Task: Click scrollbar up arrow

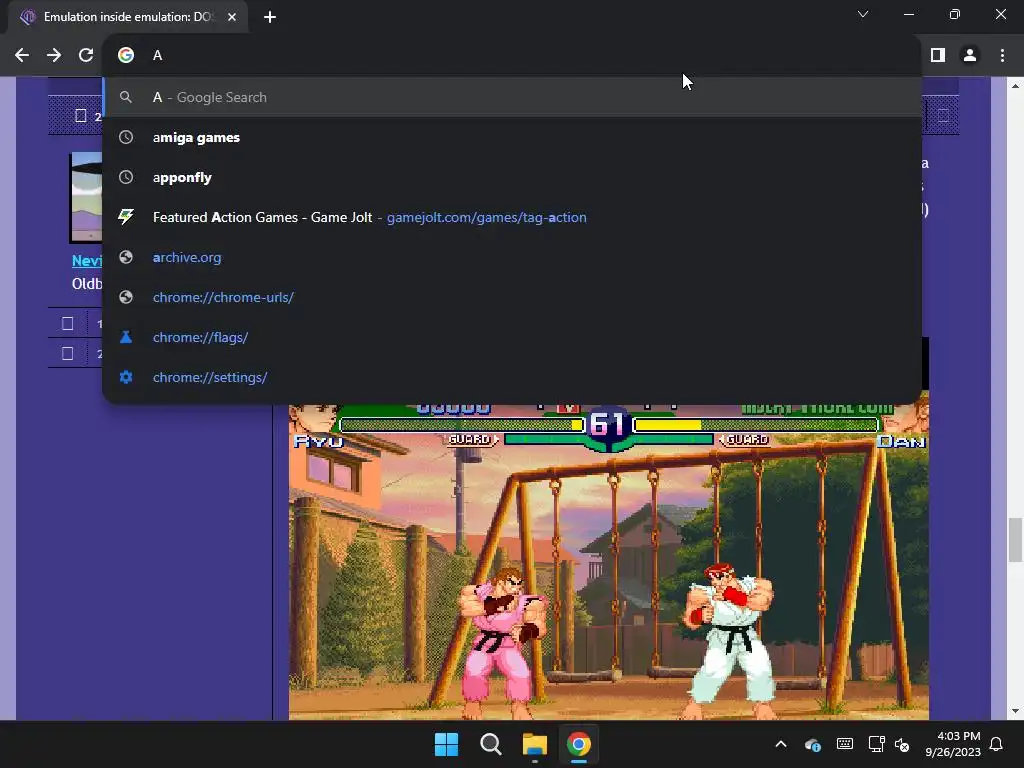Action: [x=1016, y=86]
